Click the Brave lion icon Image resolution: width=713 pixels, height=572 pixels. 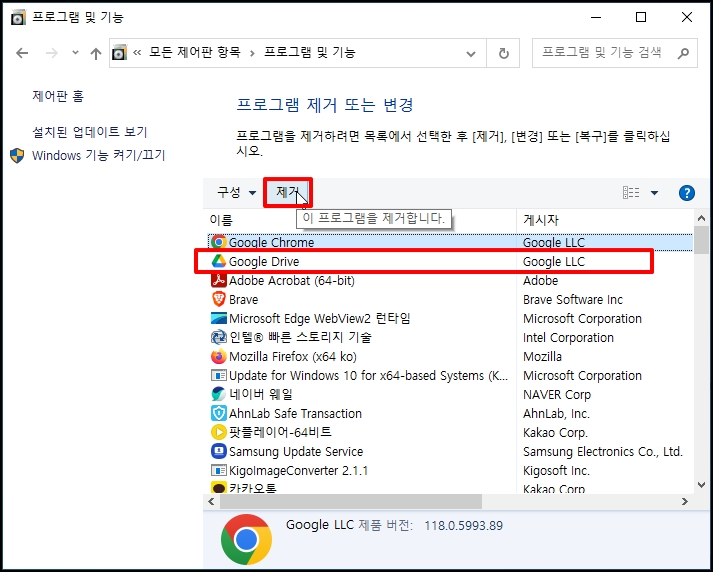tap(219, 299)
